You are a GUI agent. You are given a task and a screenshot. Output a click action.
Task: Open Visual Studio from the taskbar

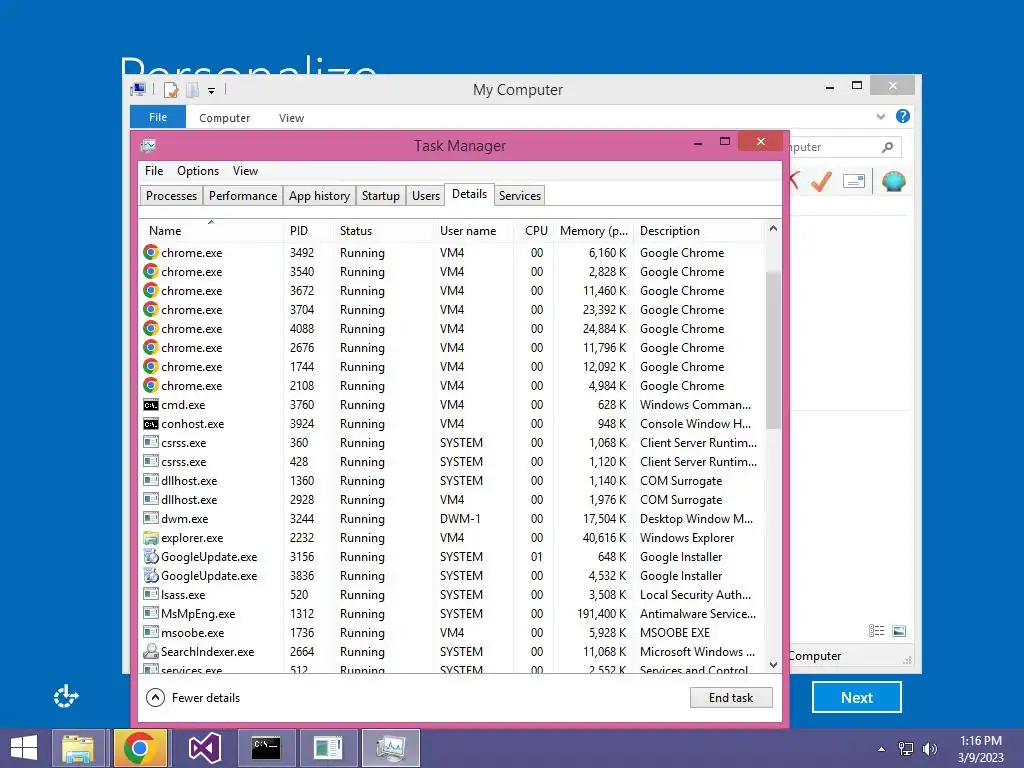coord(204,748)
